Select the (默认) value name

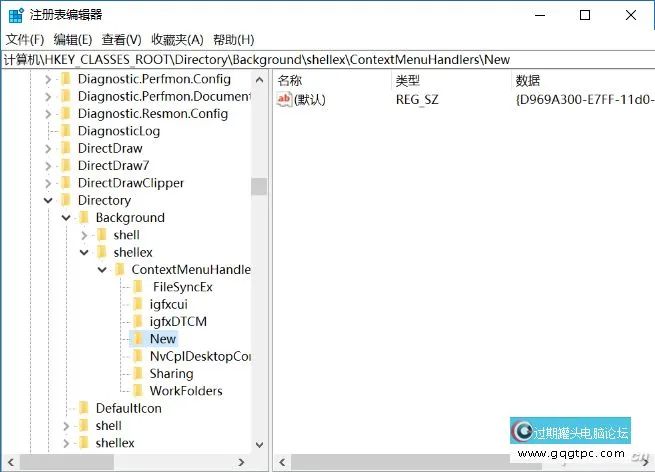[310, 100]
